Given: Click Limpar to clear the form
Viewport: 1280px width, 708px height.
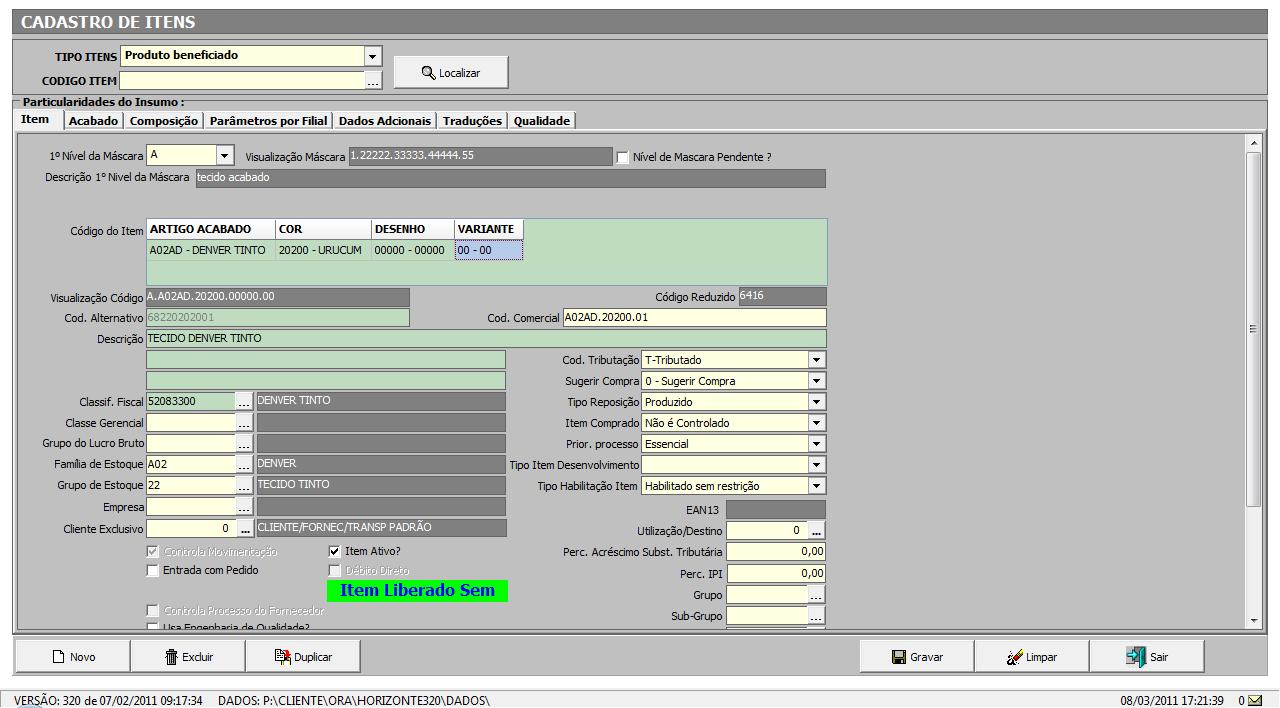Looking at the screenshot, I should tap(1031, 657).
